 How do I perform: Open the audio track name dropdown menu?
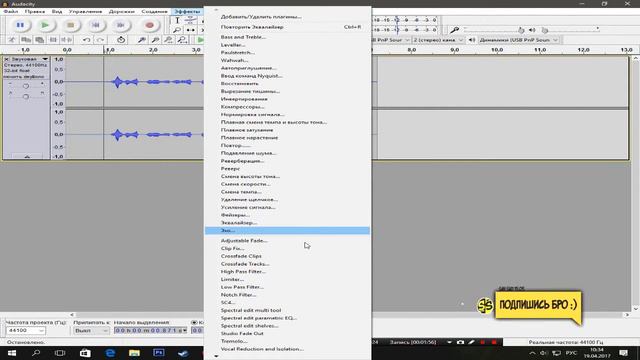click(30, 59)
